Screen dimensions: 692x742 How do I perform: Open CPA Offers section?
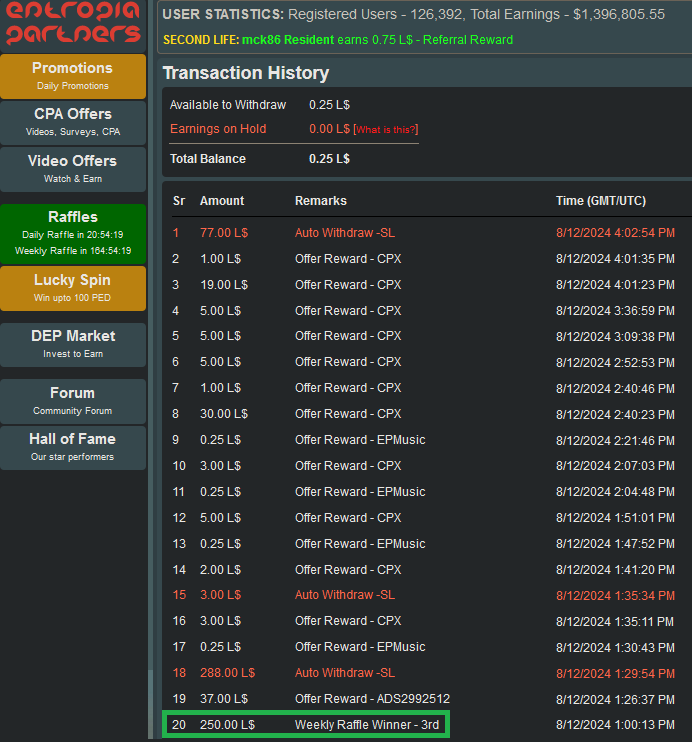73,123
